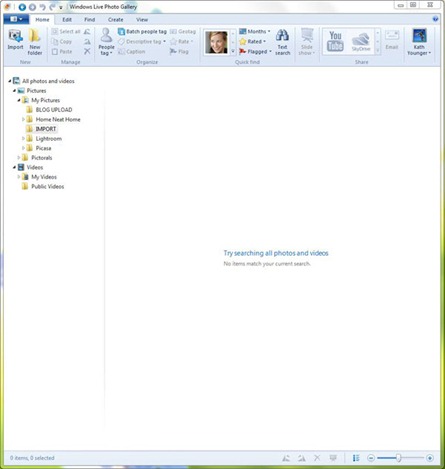445x469 pixels.
Task: Click Try searching all photos and videos link
Action: [x=276, y=253]
